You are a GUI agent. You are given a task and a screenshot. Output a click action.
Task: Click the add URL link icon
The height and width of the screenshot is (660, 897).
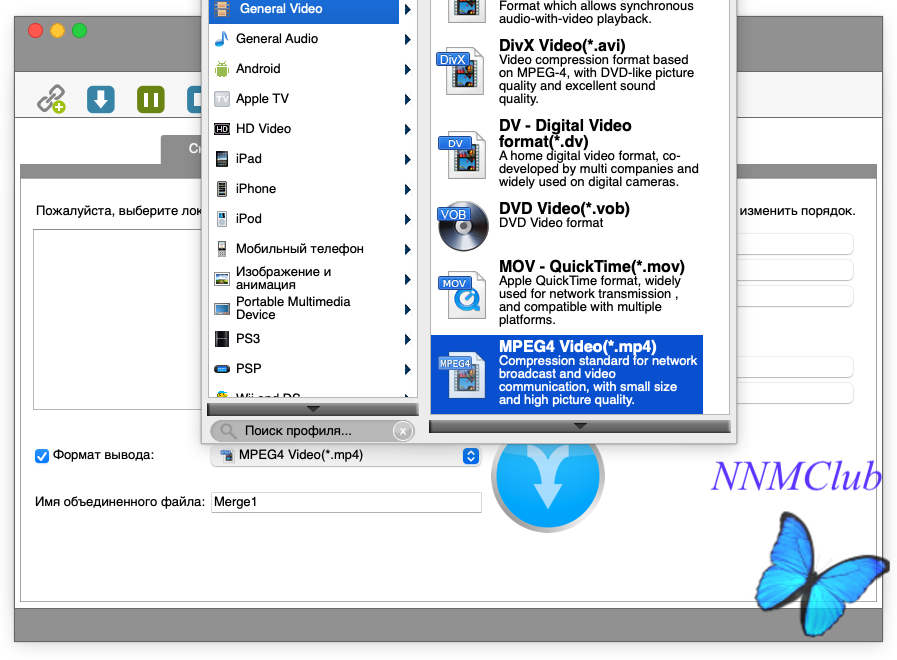51,99
